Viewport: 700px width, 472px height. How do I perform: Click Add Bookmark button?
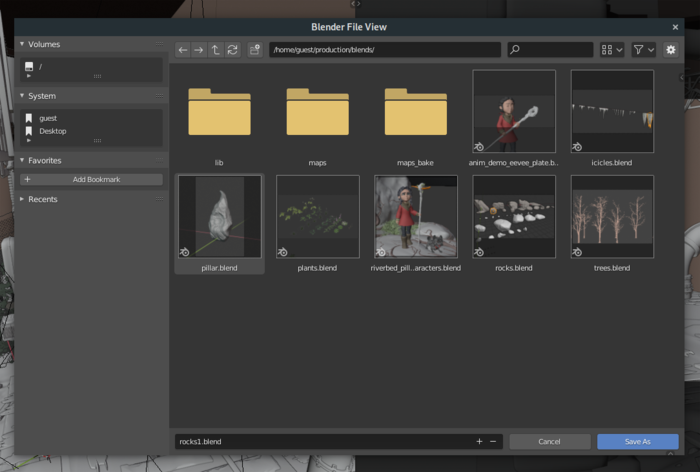tap(92, 179)
